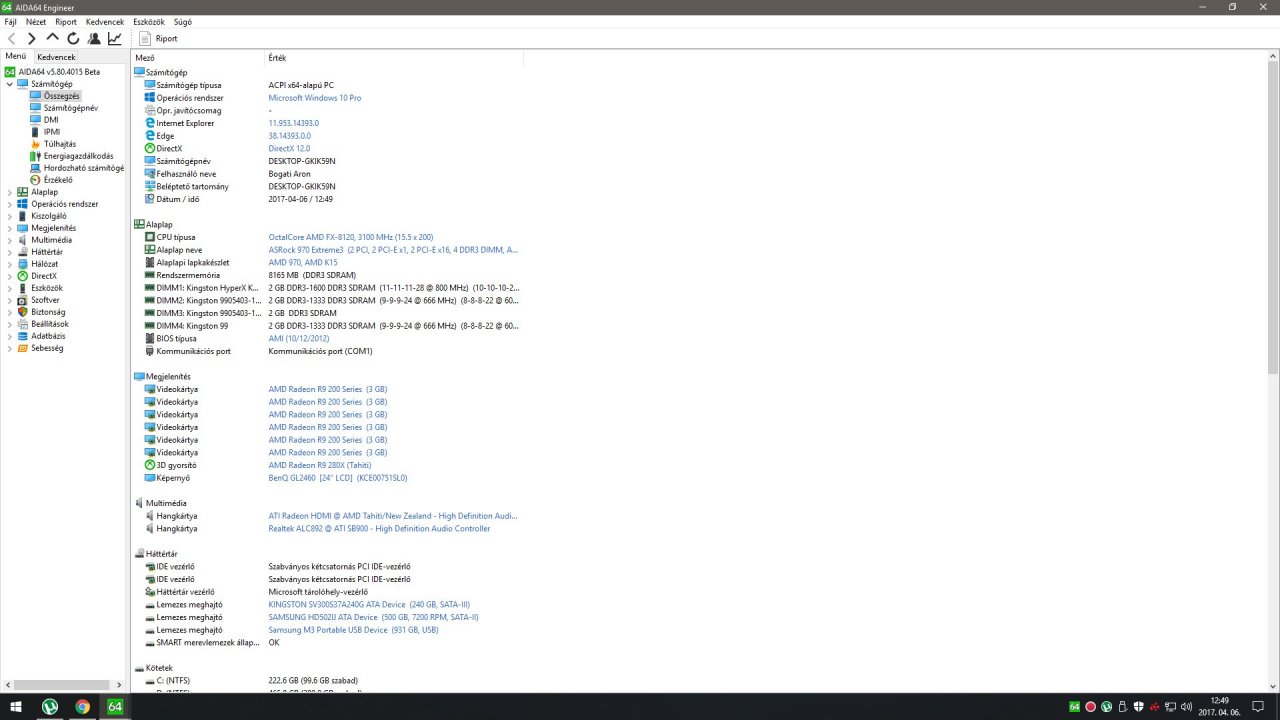Click the Biztonság shield icon in tree
This screenshot has width=1280, height=720.
pos(23,312)
